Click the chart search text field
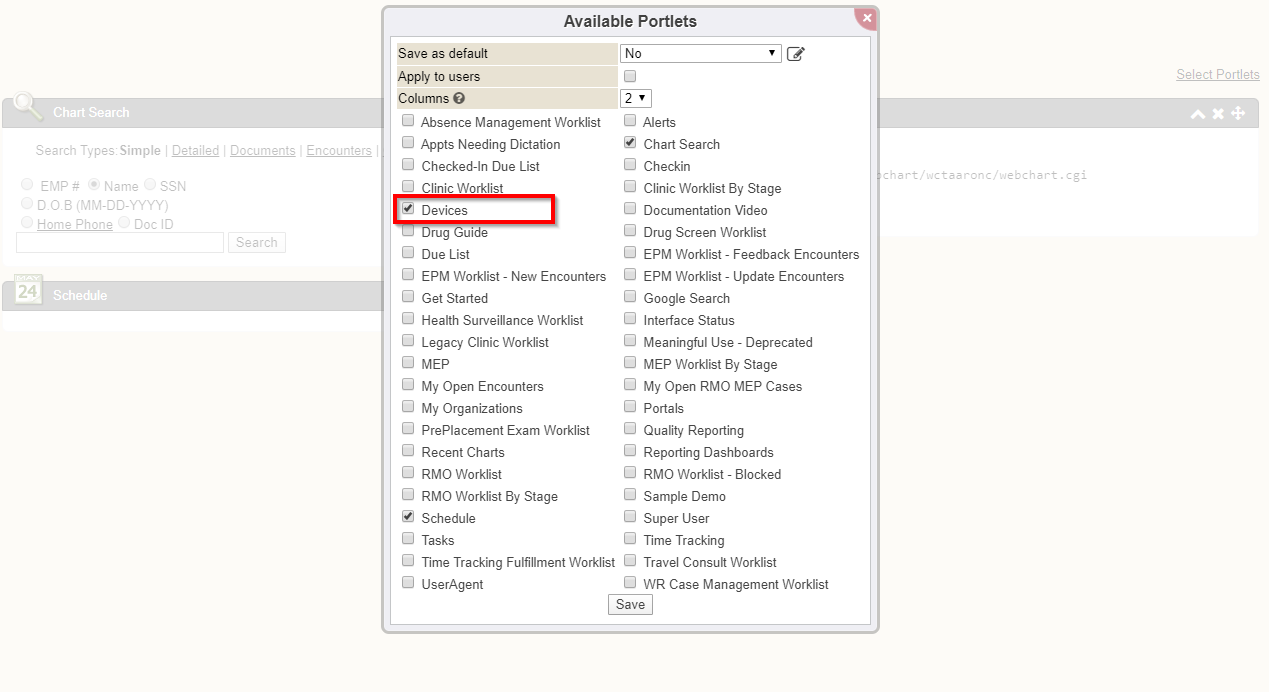This screenshot has height=692, width=1269. [x=120, y=243]
